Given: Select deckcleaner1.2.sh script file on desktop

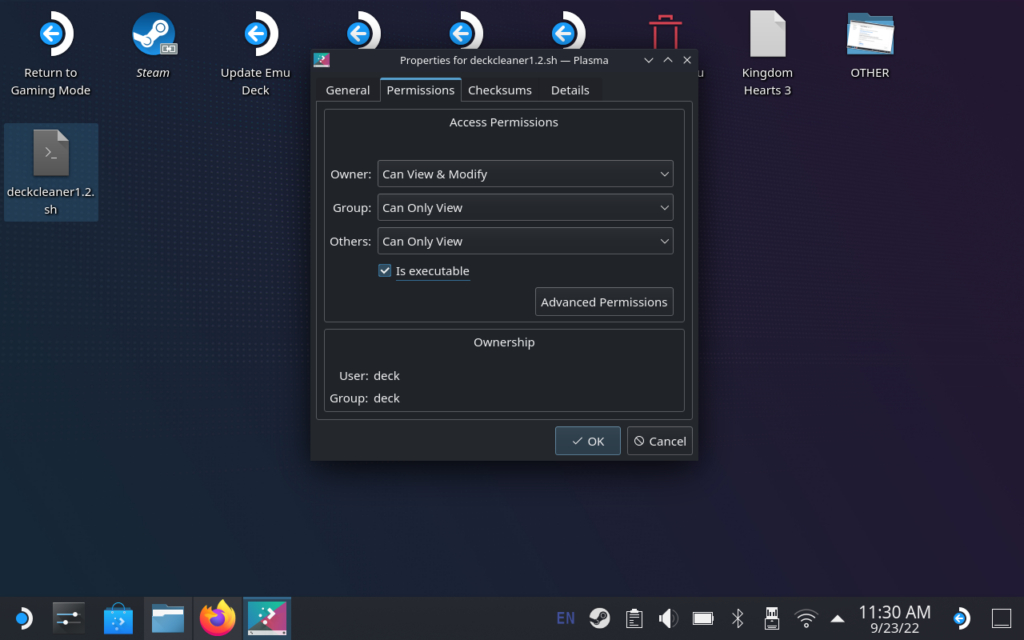Looking at the screenshot, I should (x=51, y=172).
